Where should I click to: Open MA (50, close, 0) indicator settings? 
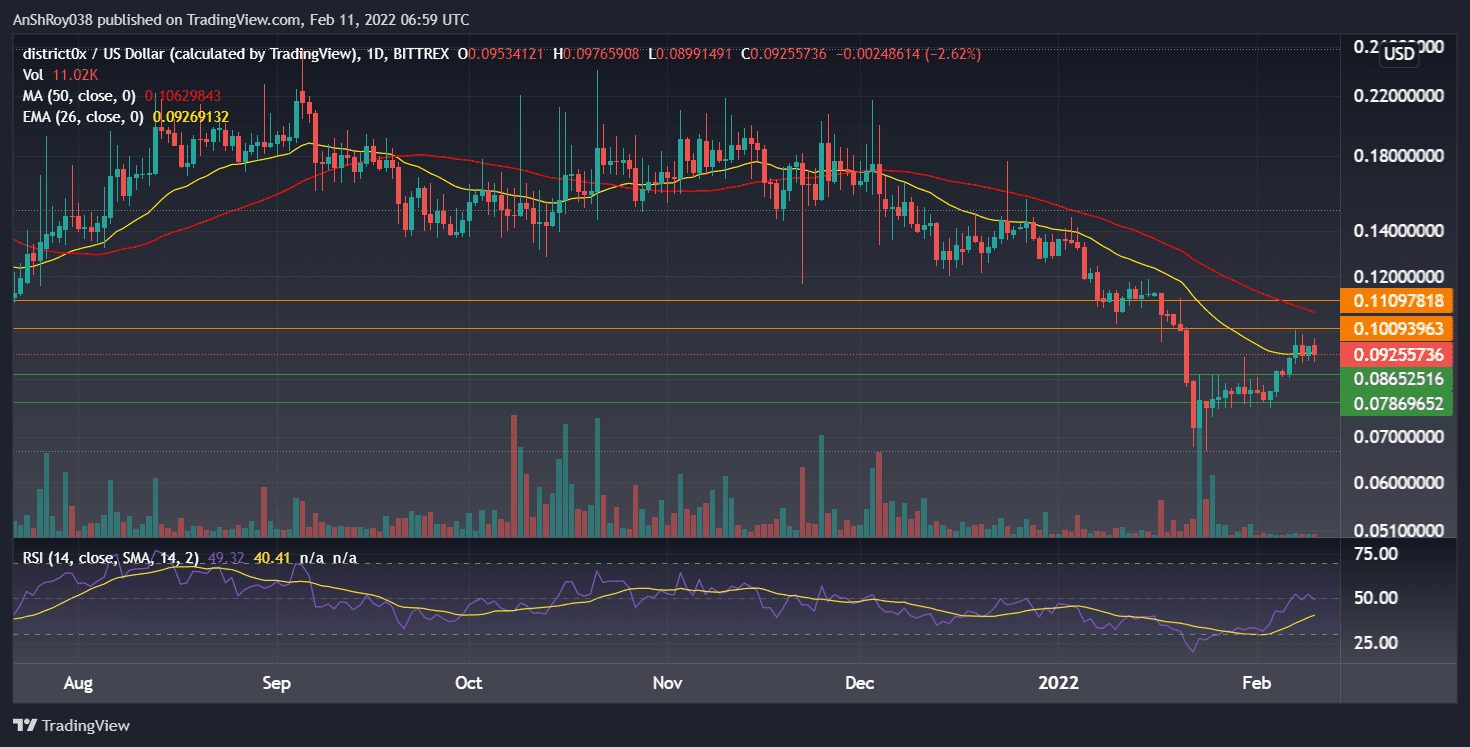pyautogui.click(x=78, y=95)
